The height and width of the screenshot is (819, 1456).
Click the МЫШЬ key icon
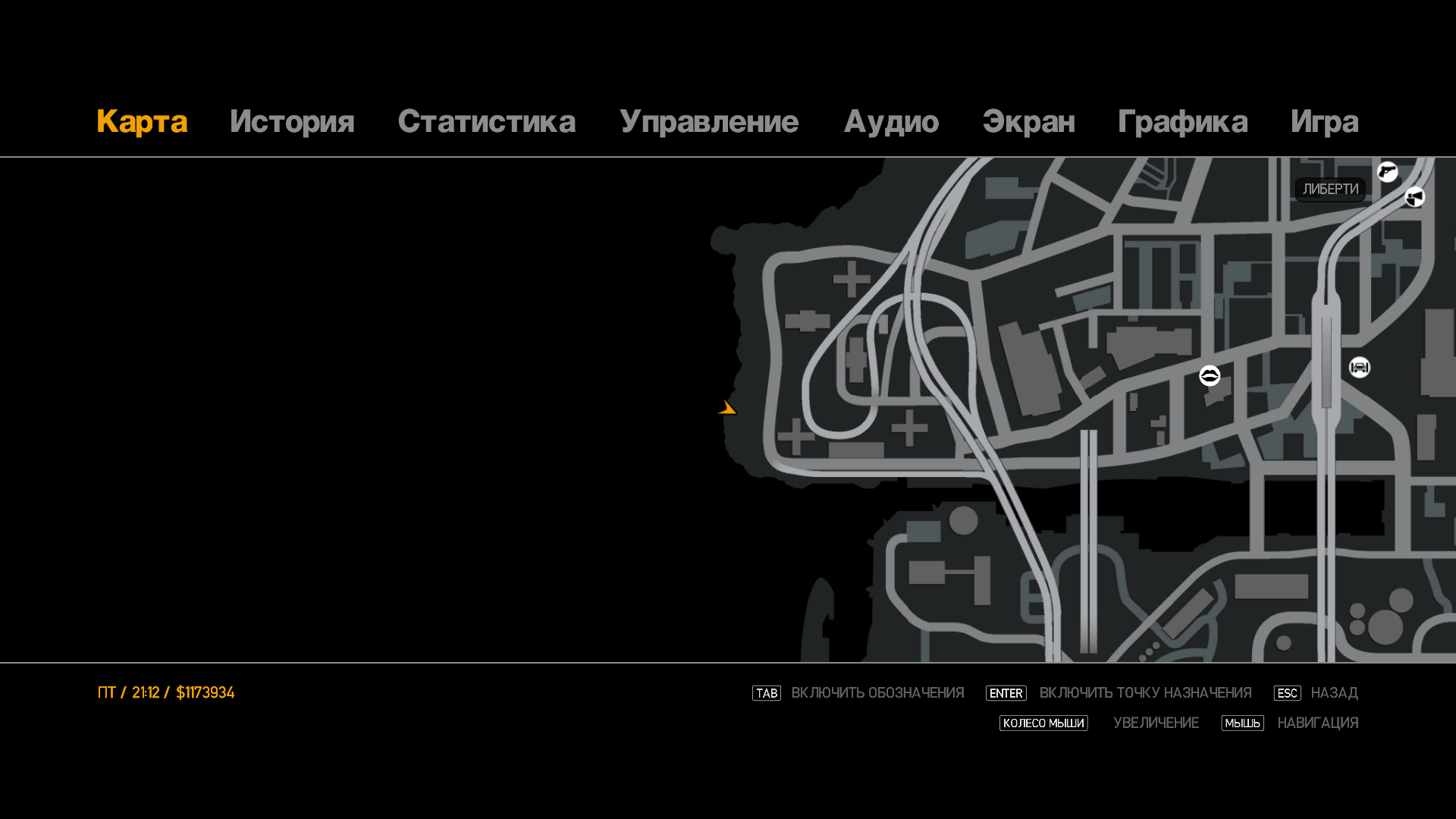(x=1242, y=723)
